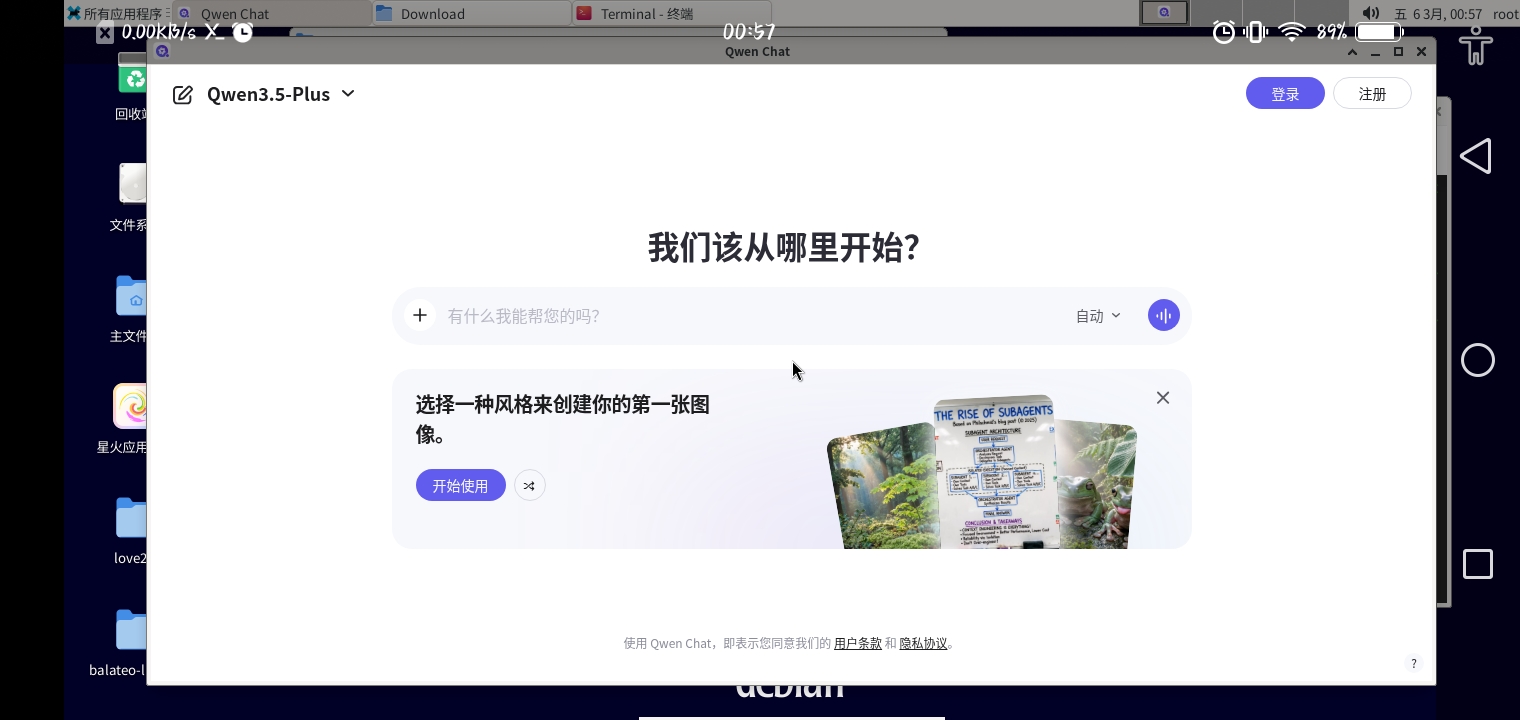Tap the vibrate mode status icon

(x=1256, y=32)
